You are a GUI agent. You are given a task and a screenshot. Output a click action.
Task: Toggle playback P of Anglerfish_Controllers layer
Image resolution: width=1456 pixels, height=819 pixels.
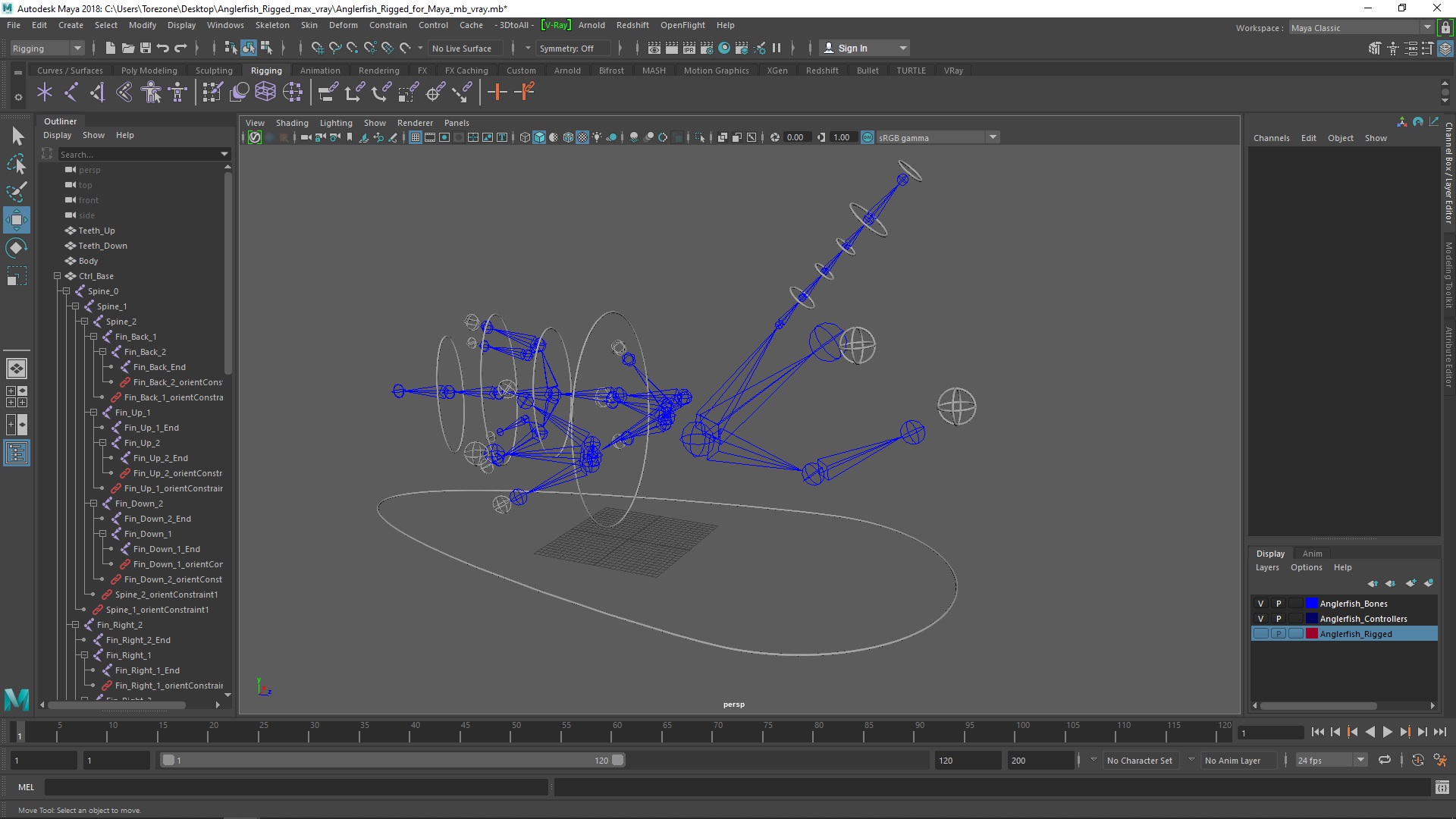[1279, 619]
